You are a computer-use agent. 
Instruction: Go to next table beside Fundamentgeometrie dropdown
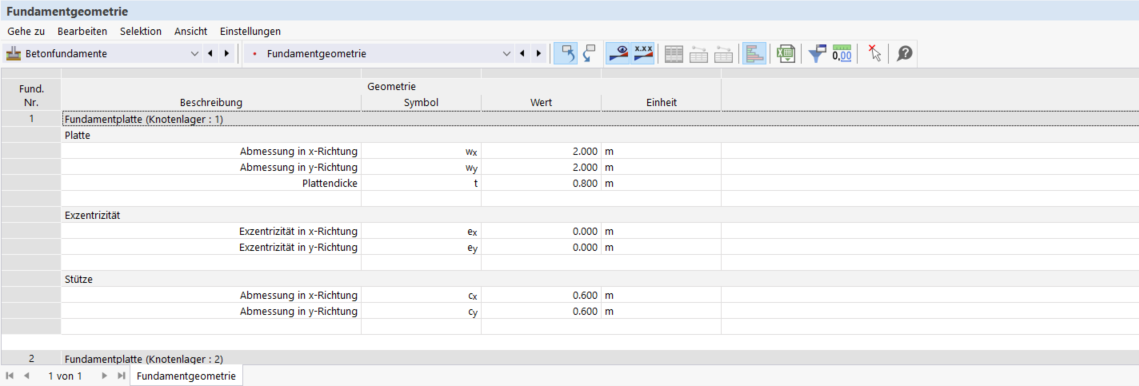point(538,54)
